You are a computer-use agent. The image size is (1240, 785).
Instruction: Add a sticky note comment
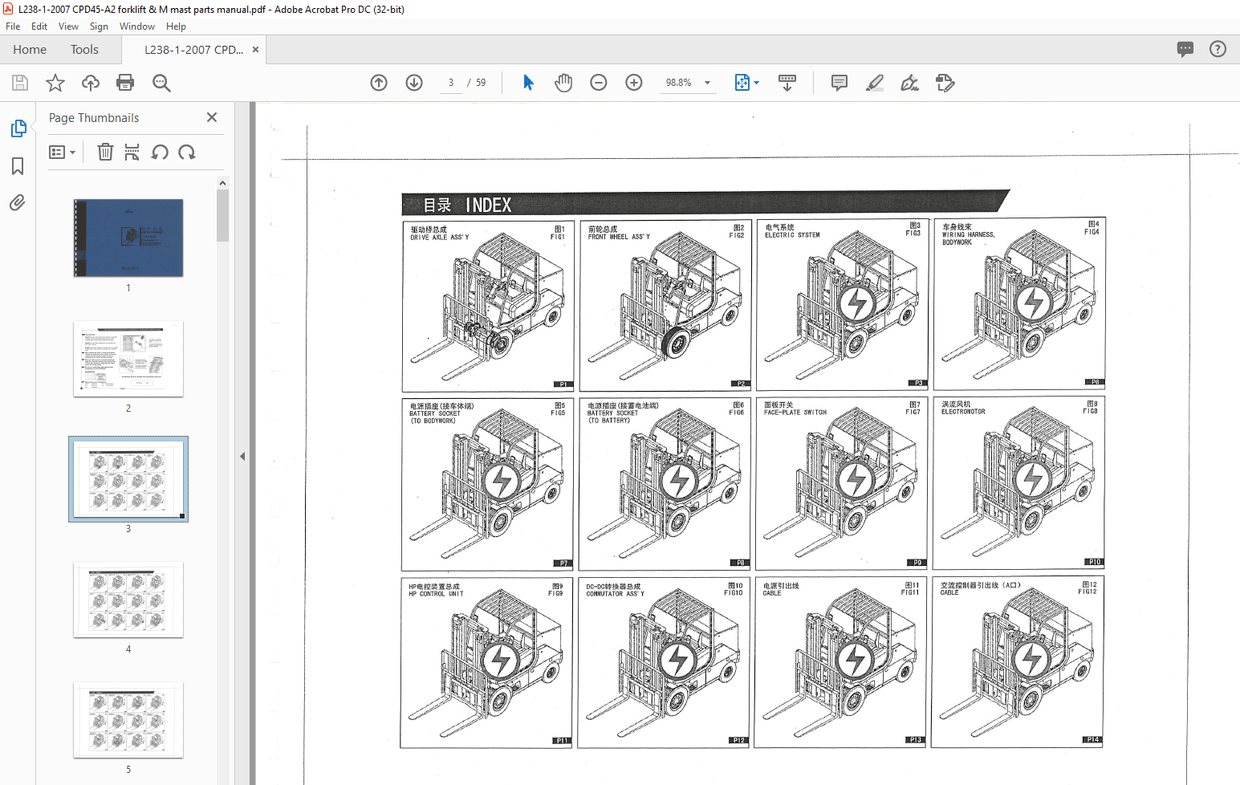pyautogui.click(x=839, y=83)
